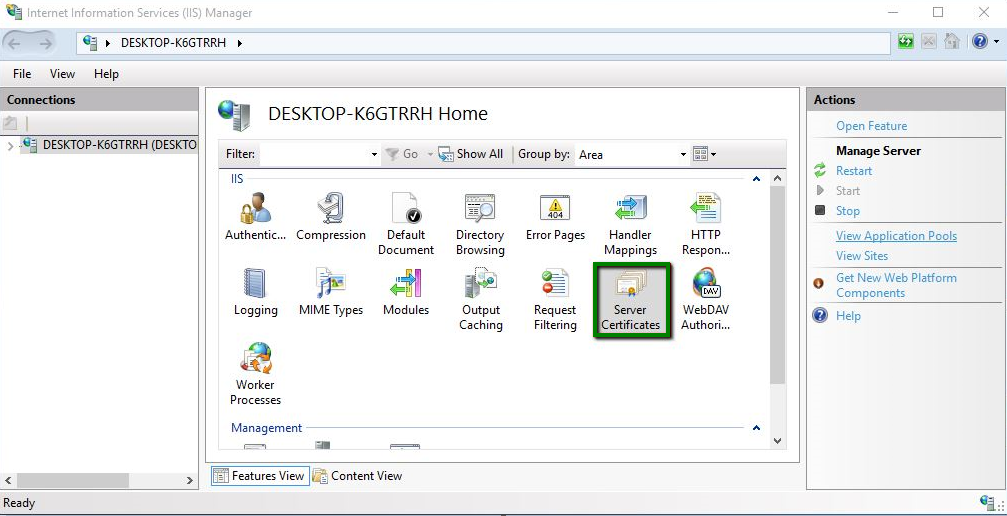Open the Error Pages feature
This screenshot has width=1007, height=516.
(x=555, y=218)
